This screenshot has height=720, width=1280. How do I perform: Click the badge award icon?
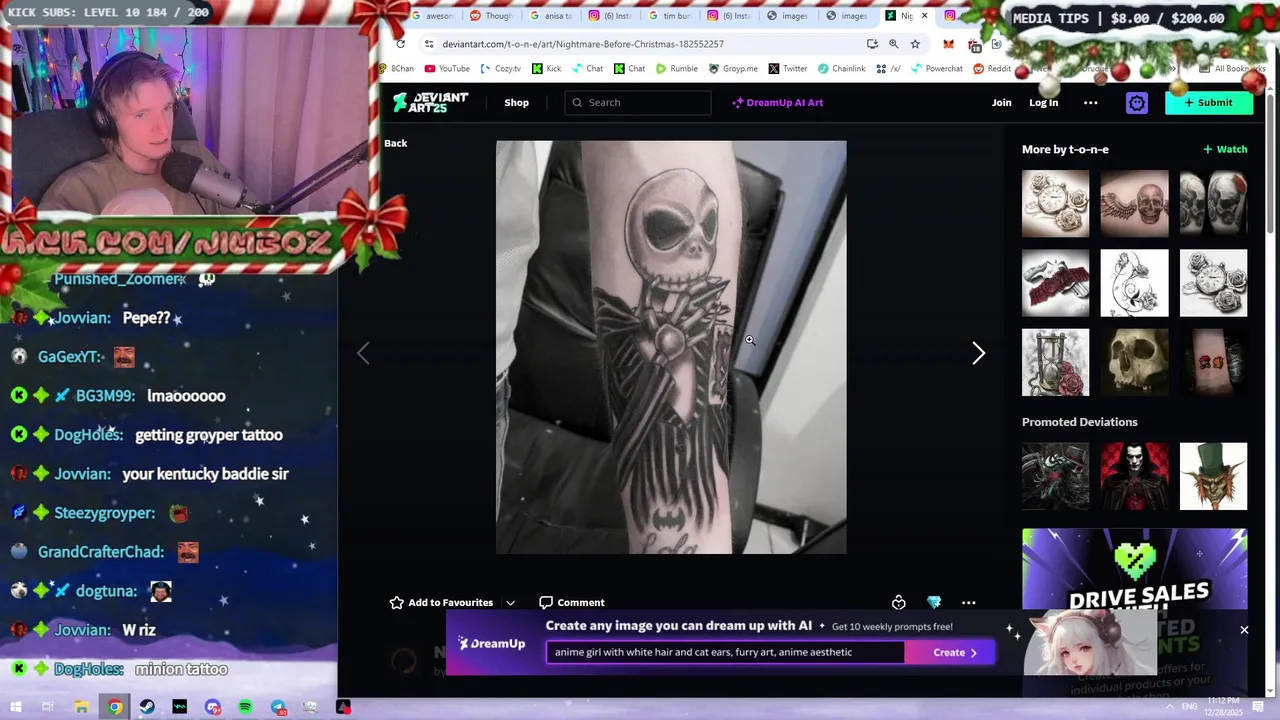(898, 602)
